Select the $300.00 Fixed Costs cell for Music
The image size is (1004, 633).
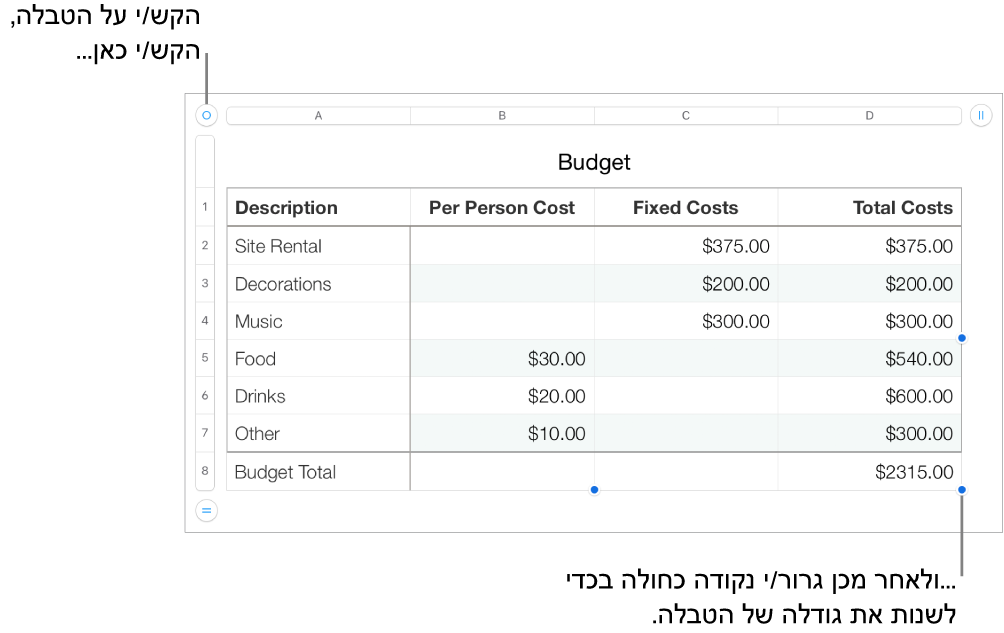click(686, 321)
